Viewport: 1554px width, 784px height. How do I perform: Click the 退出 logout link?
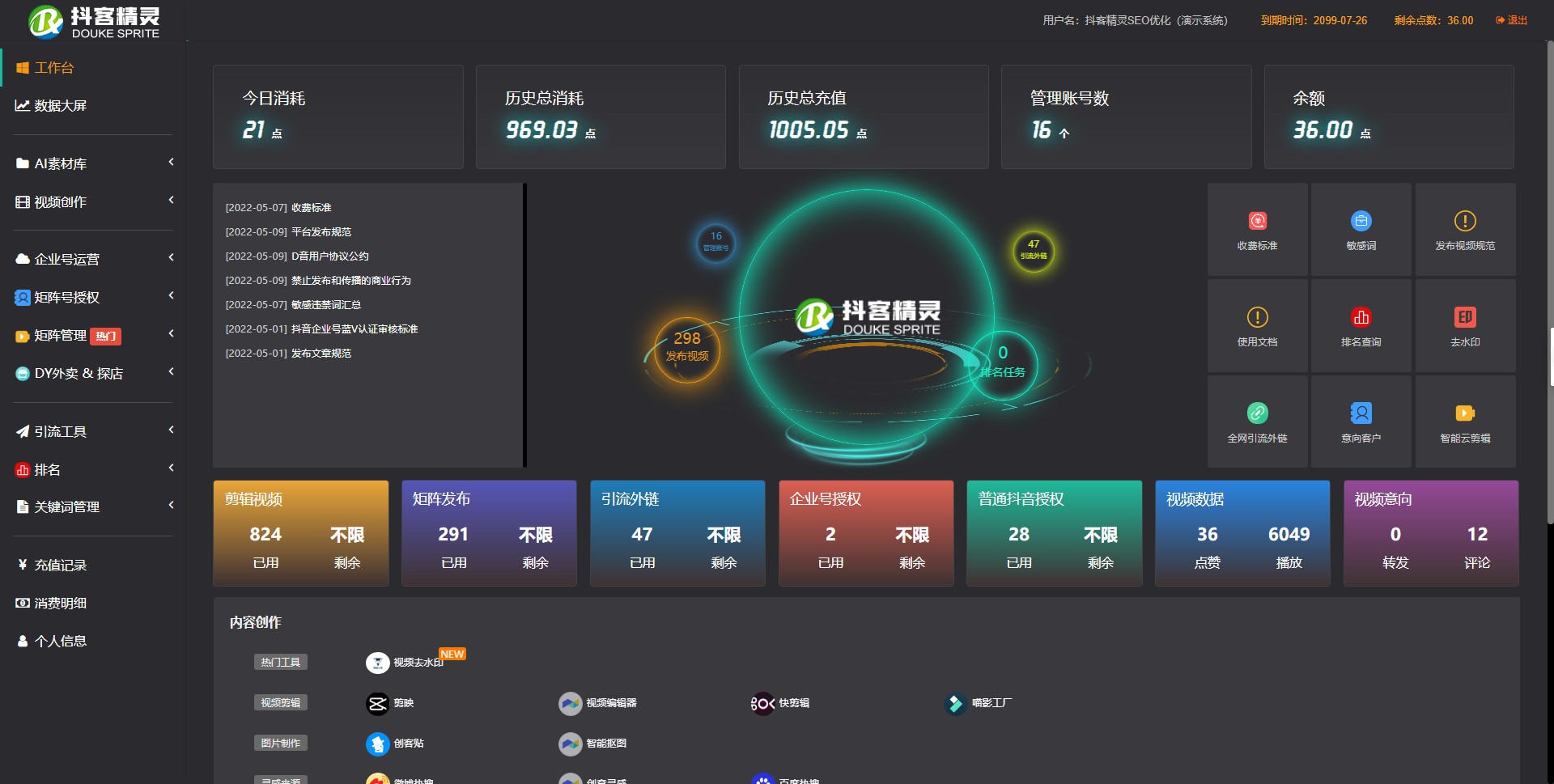pos(1512,20)
